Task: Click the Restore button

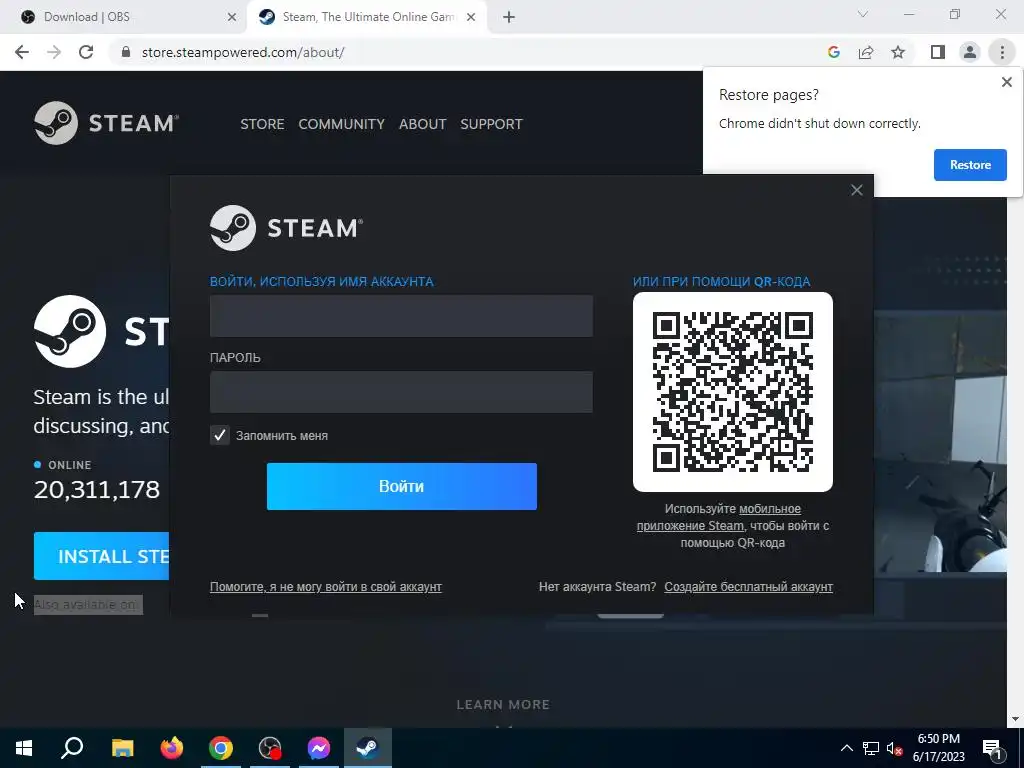Action: (970, 165)
